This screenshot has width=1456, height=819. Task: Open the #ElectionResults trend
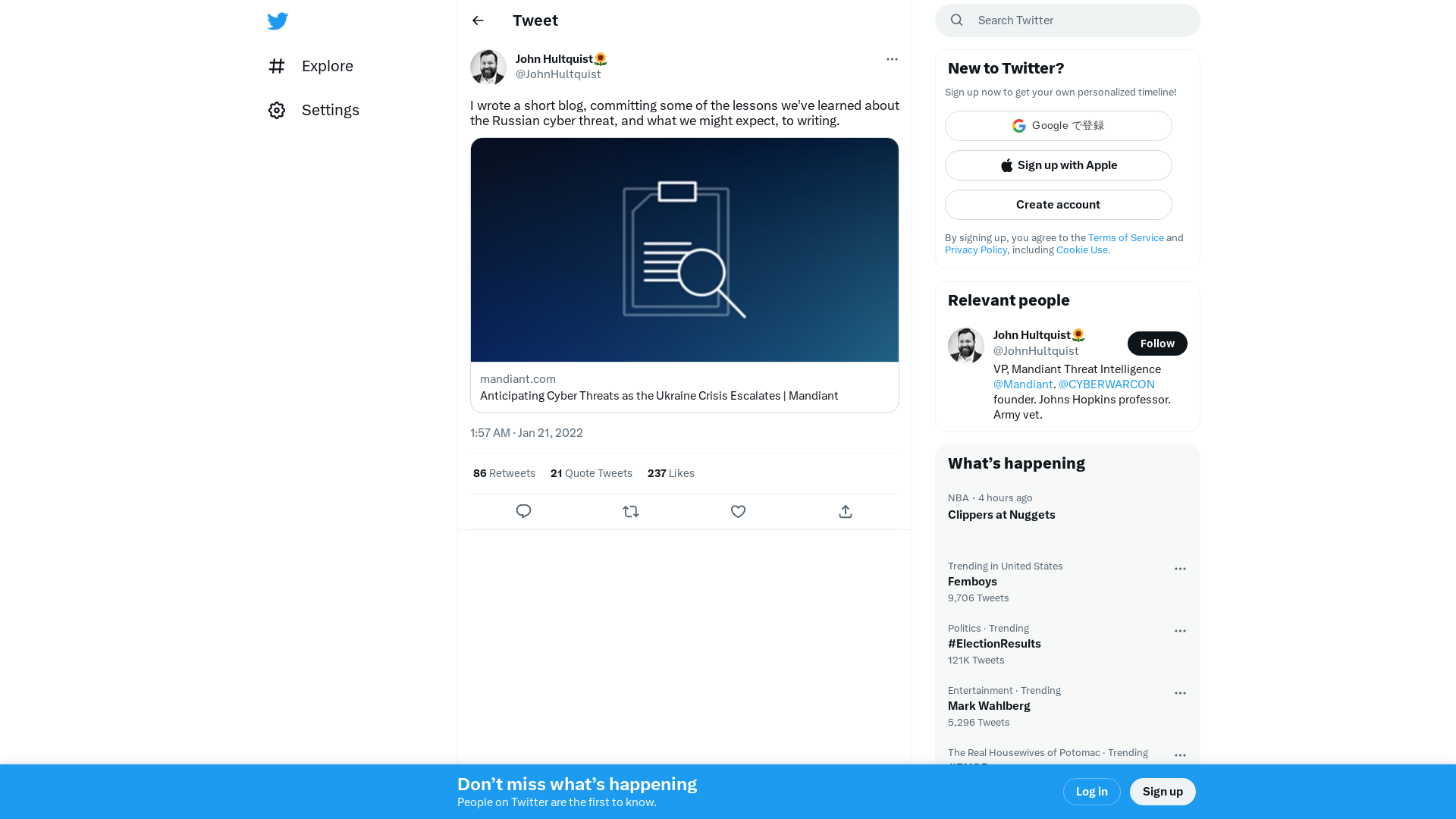pos(994,644)
